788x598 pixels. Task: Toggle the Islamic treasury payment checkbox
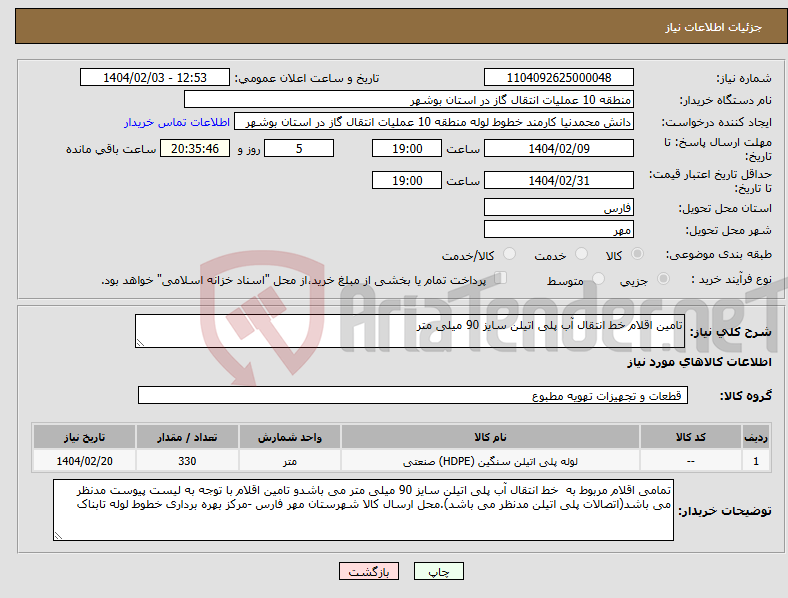[x=501, y=278]
